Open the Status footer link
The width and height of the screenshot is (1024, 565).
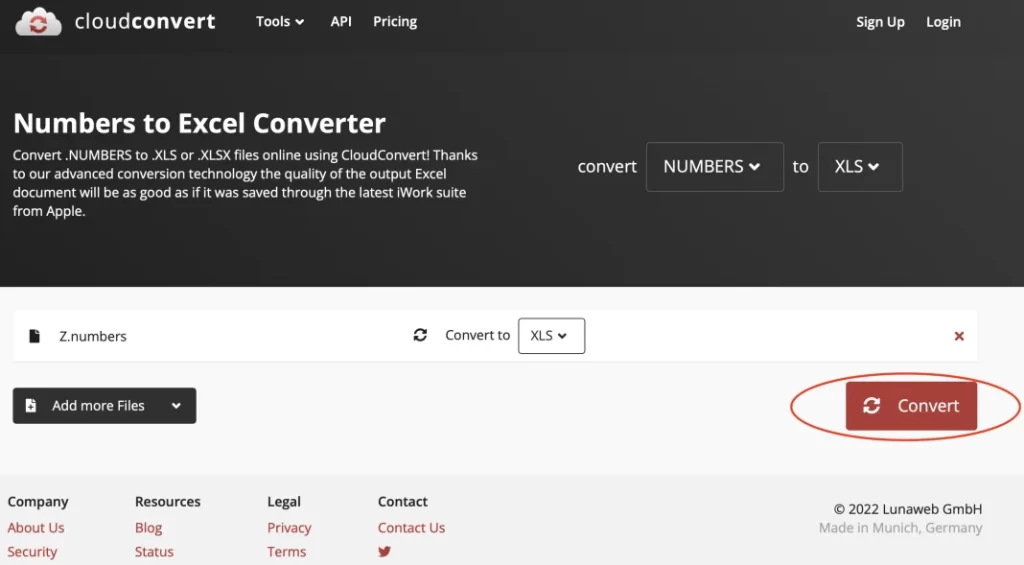tap(154, 552)
